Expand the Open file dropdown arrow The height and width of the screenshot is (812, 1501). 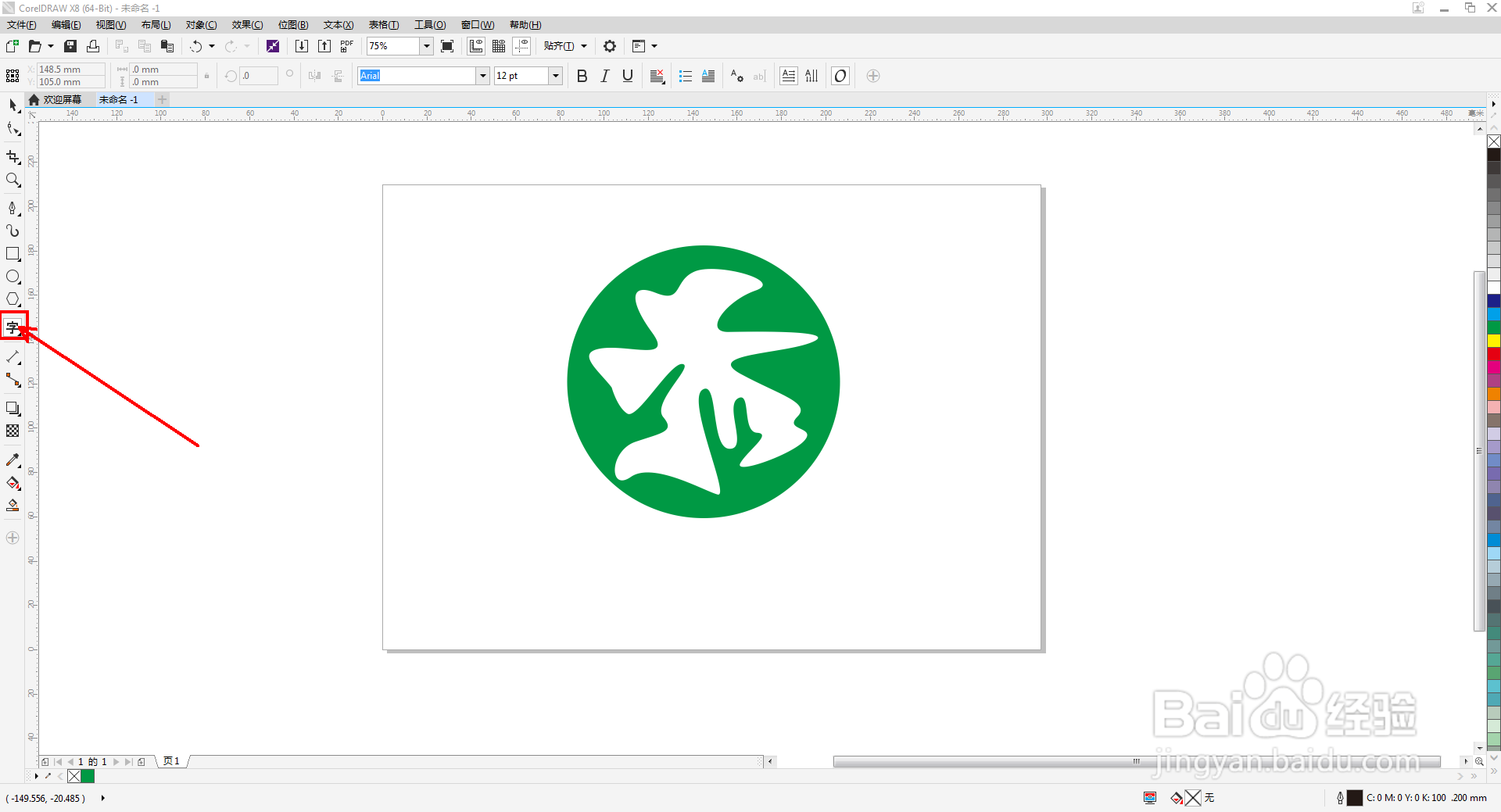point(51,46)
